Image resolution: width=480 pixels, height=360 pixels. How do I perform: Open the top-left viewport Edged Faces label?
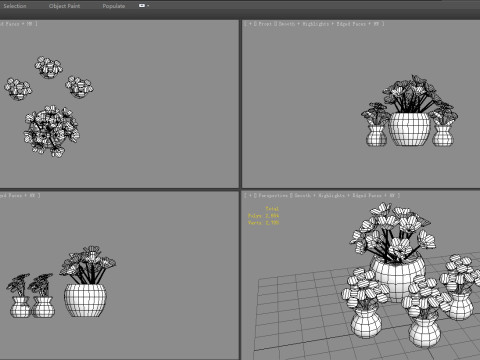(11, 24)
